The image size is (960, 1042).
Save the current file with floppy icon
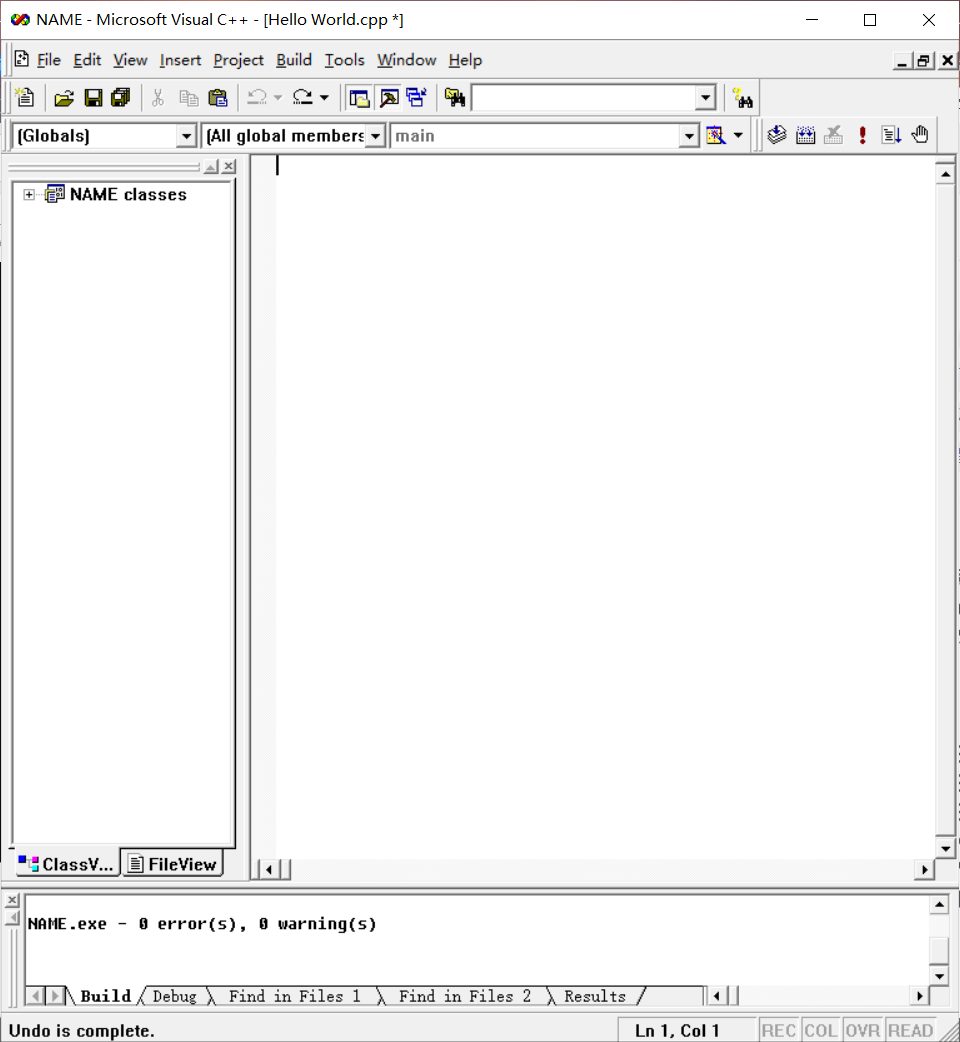(93, 98)
